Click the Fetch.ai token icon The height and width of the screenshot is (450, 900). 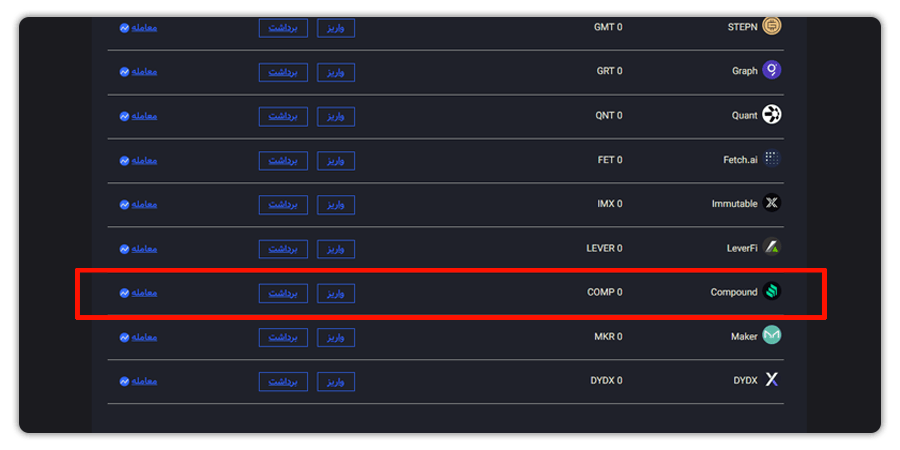(x=771, y=158)
